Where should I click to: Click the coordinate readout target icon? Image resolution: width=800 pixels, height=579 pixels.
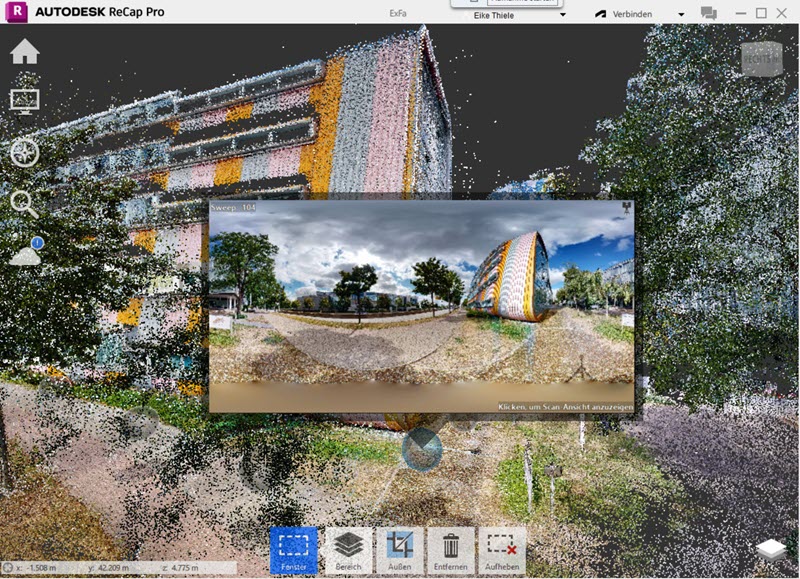pos(7,567)
